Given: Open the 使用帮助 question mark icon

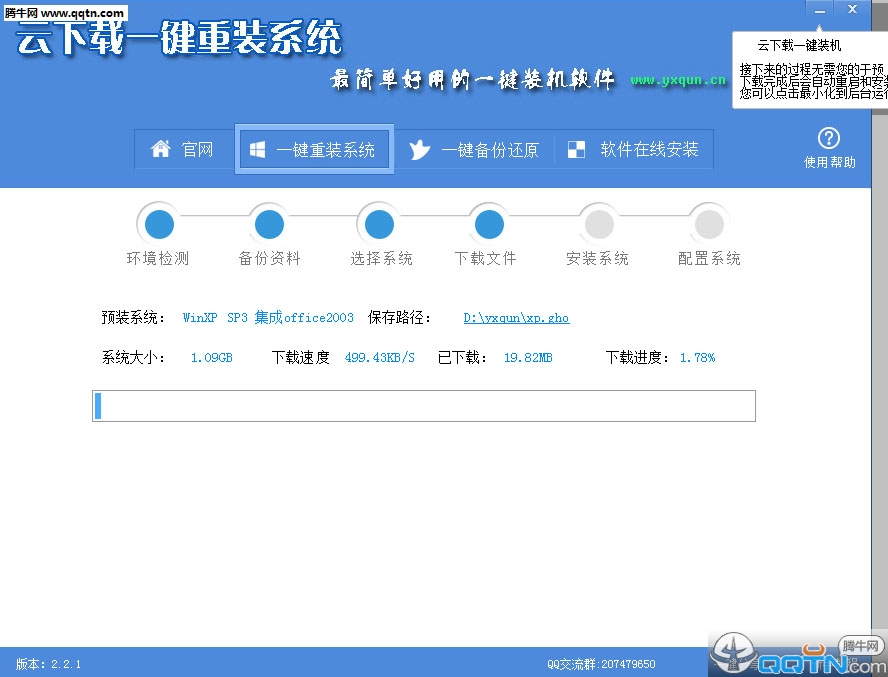Looking at the screenshot, I should (829, 138).
